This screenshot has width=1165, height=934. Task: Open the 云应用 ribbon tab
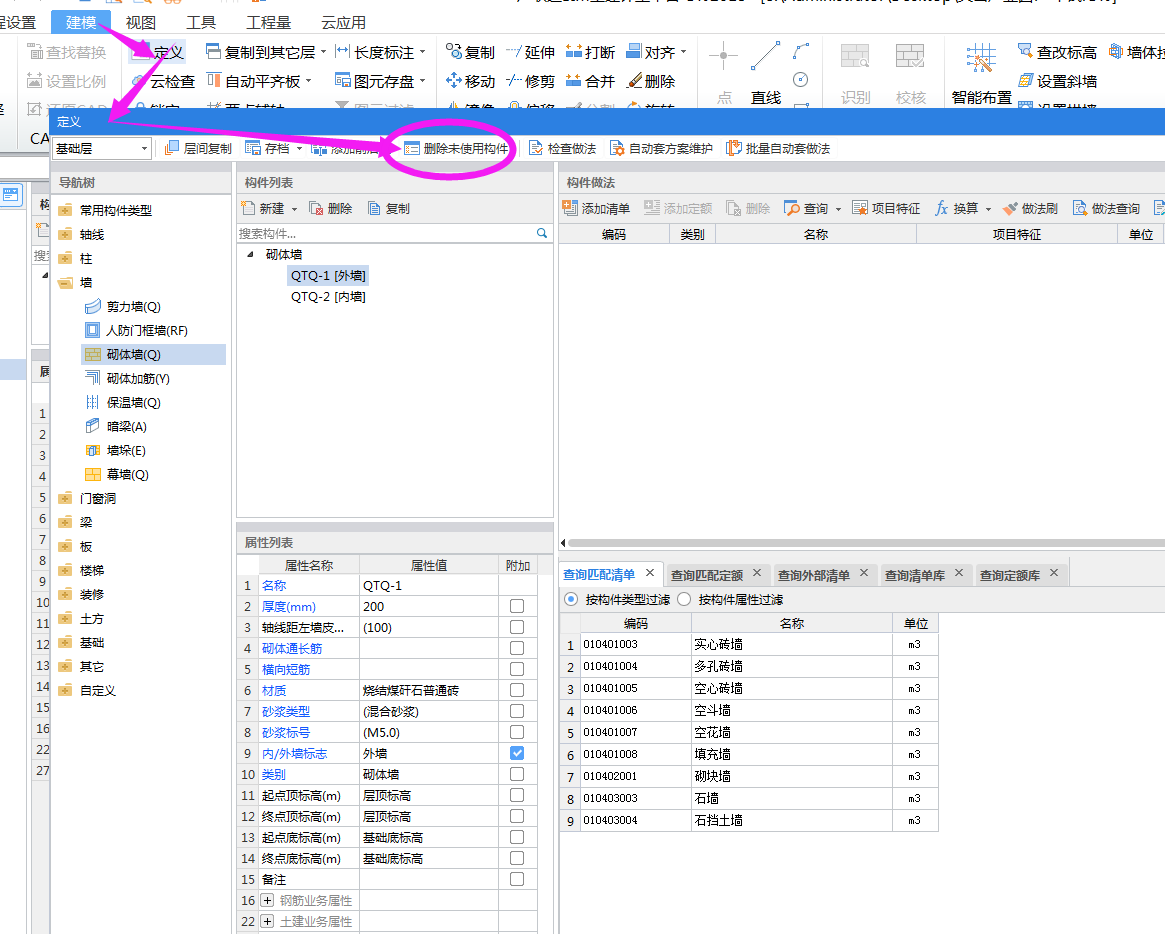click(x=343, y=22)
